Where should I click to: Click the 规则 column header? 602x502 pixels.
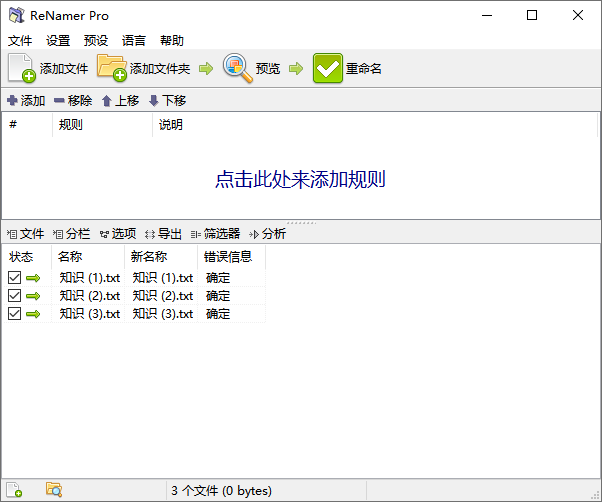103,125
